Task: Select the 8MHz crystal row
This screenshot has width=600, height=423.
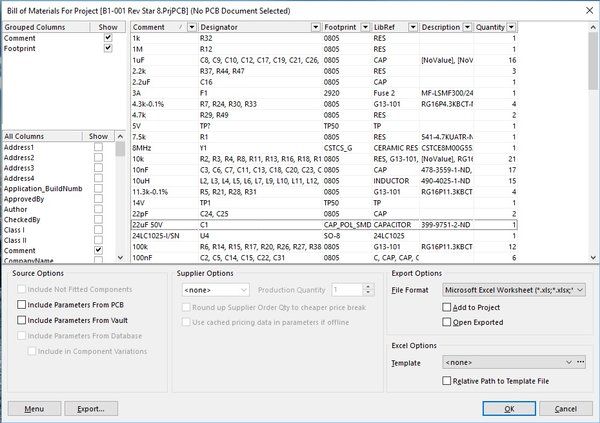Action: pyautogui.click(x=324, y=148)
